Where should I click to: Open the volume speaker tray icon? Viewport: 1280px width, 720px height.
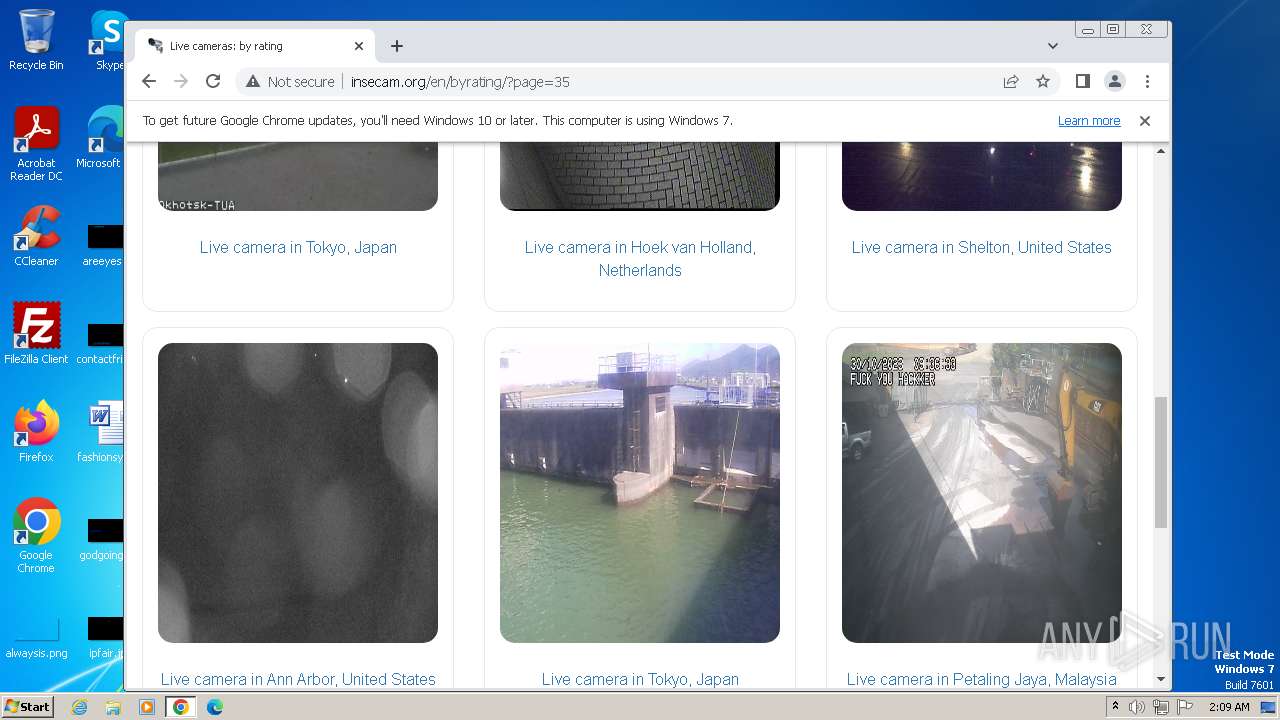point(1137,707)
